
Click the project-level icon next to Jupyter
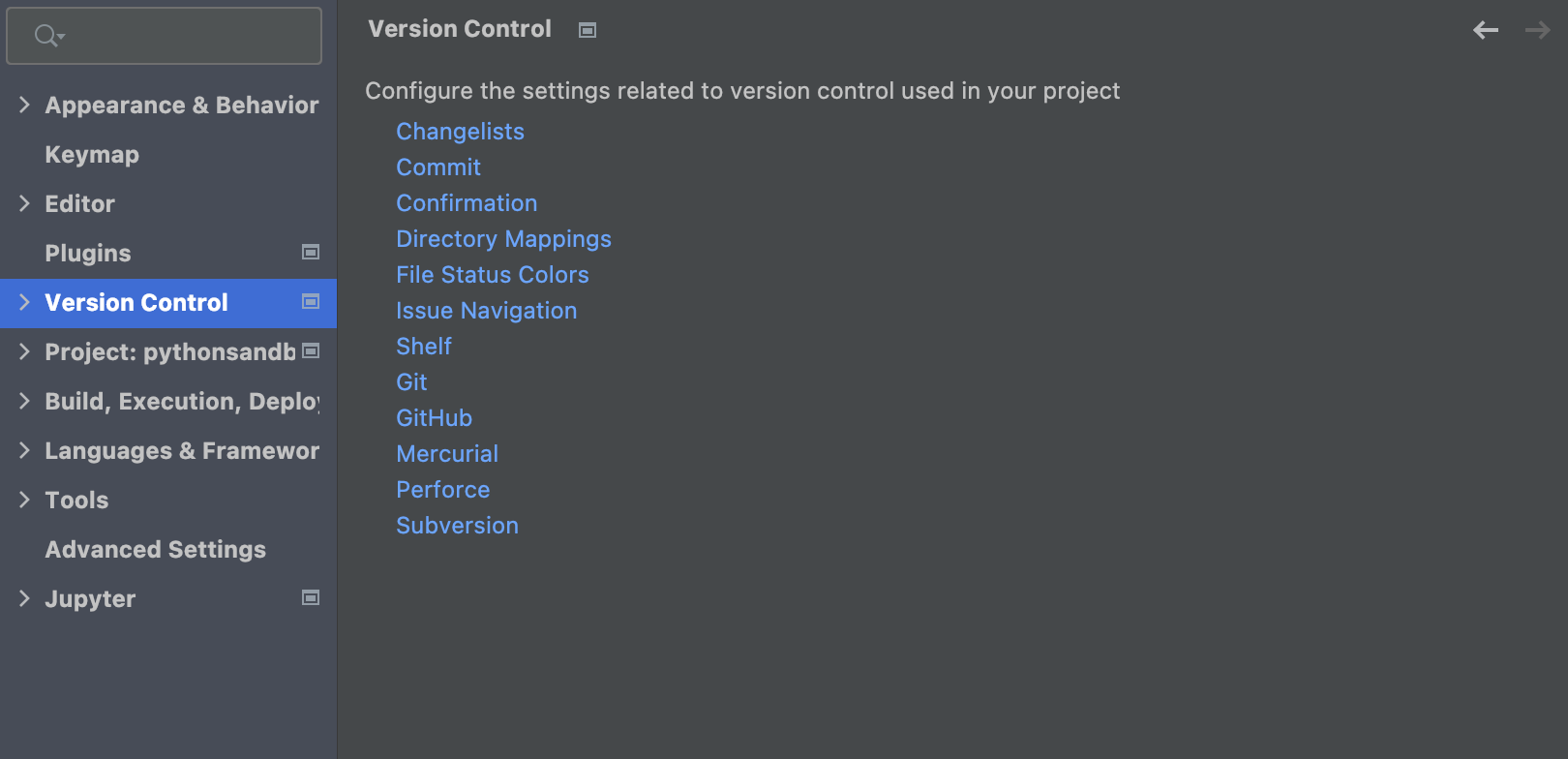(x=311, y=598)
